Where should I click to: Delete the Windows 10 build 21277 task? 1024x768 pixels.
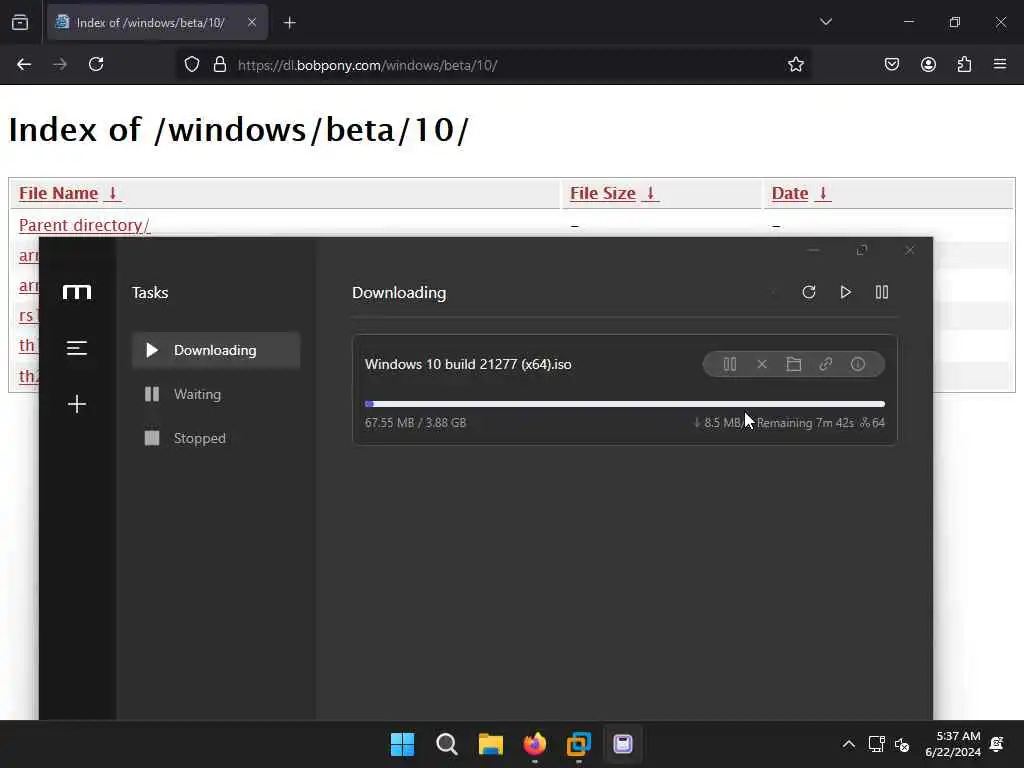coord(762,364)
